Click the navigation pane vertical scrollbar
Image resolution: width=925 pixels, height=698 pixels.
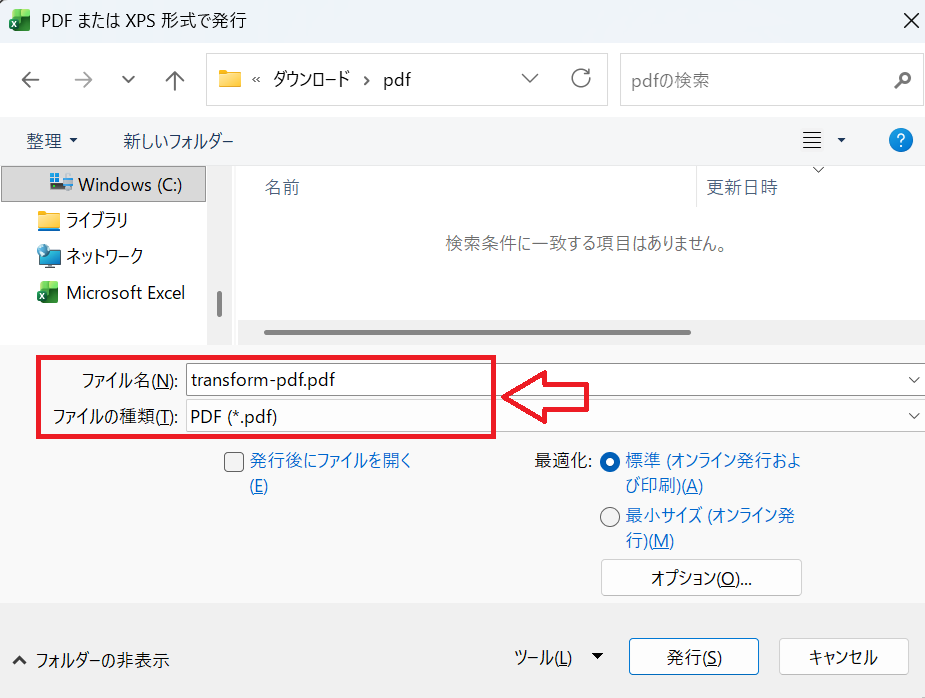tap(219, 304)
